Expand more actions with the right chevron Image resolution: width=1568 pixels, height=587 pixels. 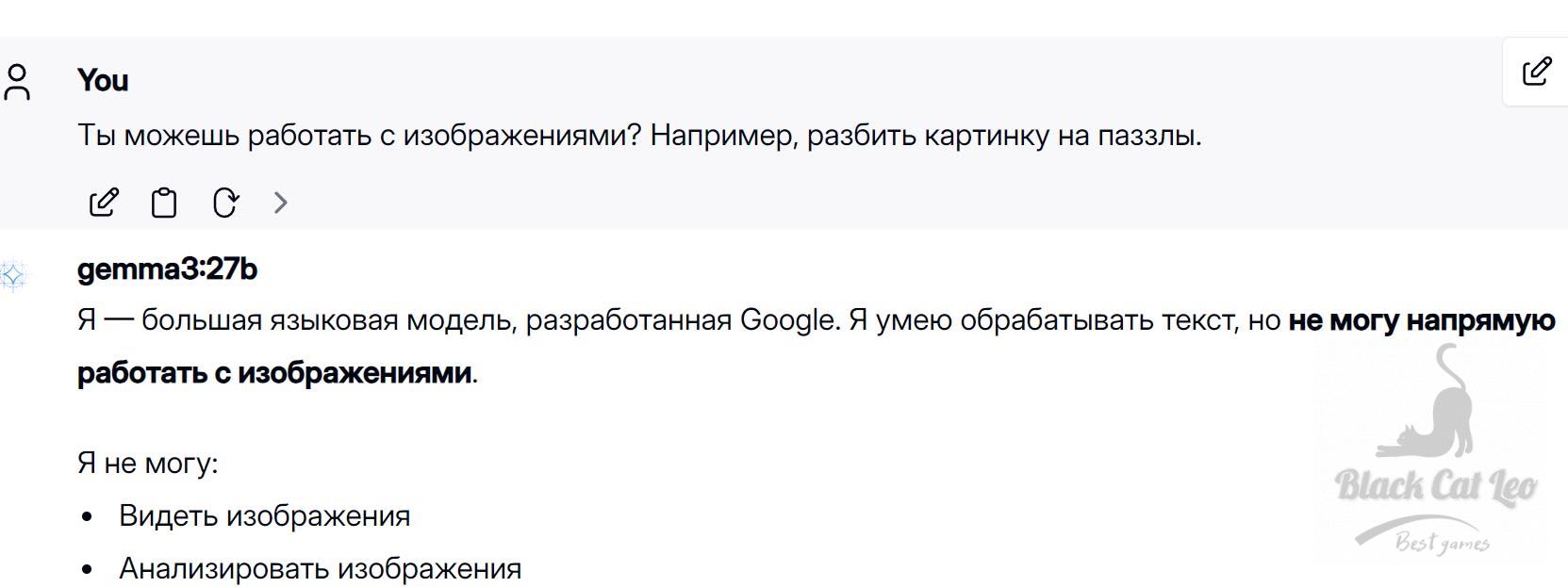coord(280,203)
